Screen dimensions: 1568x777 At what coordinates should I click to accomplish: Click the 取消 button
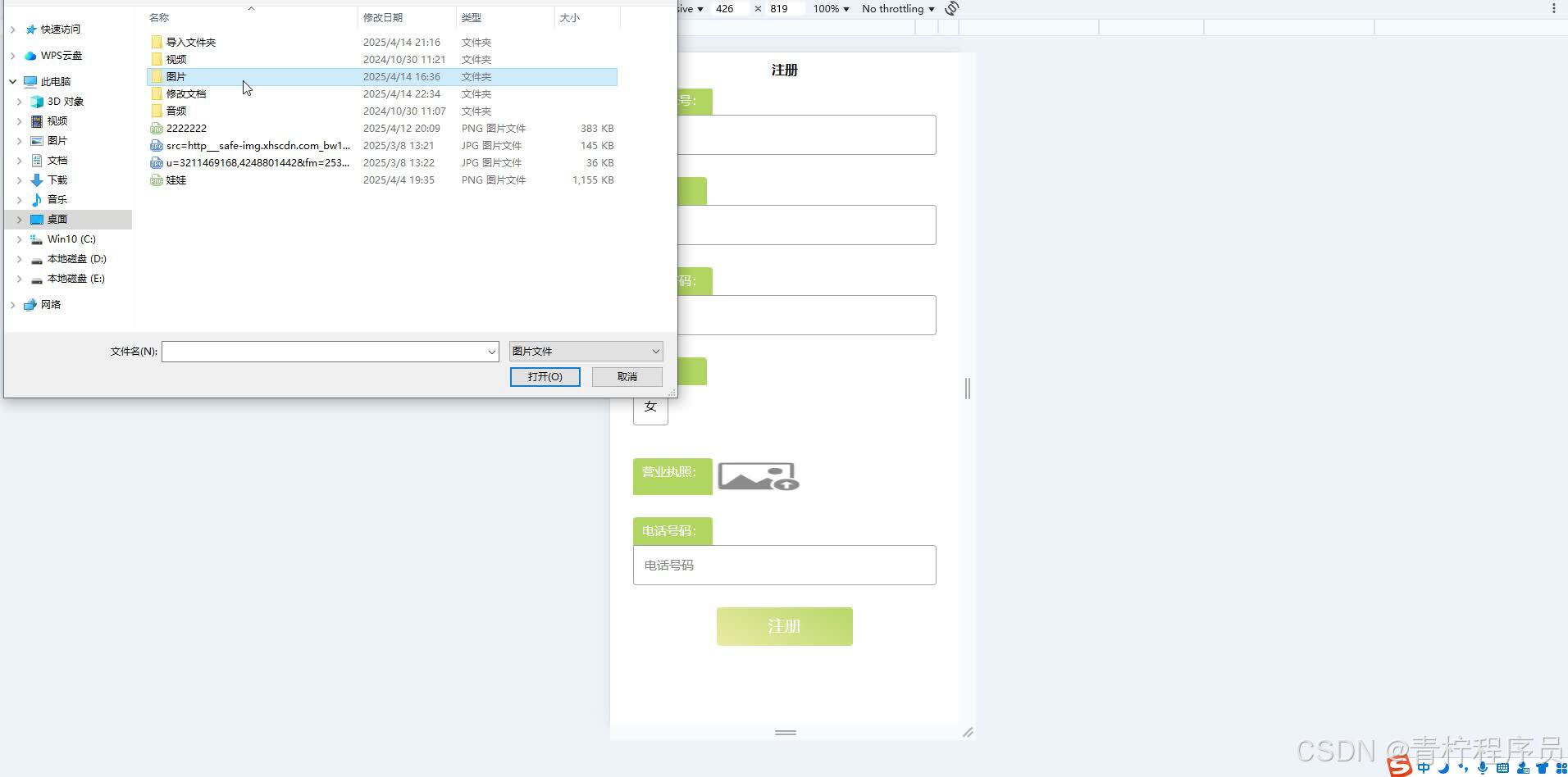(x=627, y=377)
